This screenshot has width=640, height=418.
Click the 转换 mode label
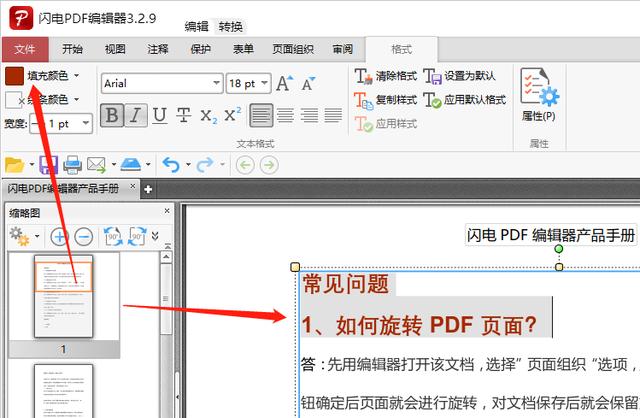231,27
